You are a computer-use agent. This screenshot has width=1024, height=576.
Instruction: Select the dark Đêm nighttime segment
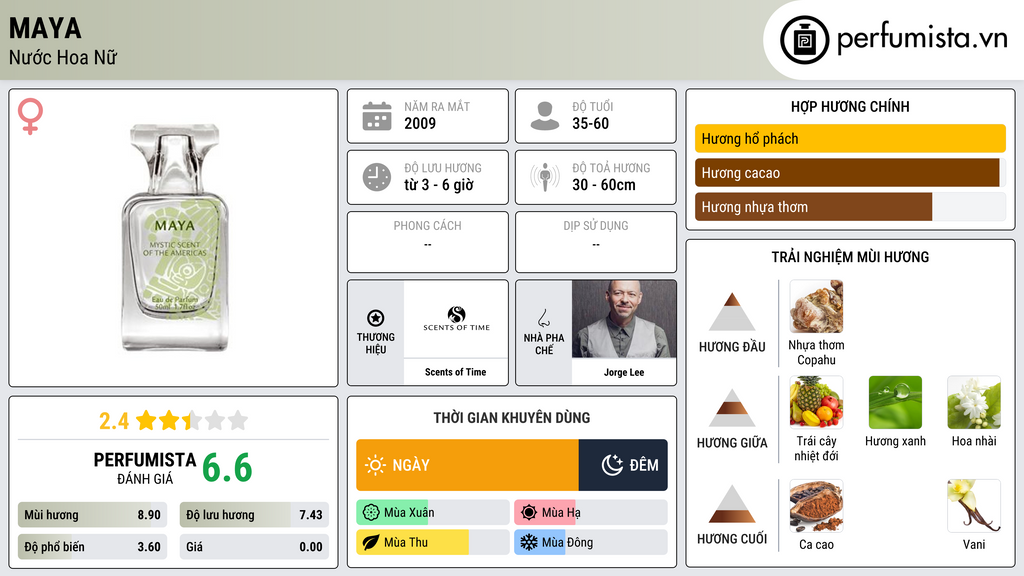pos(623,465)
